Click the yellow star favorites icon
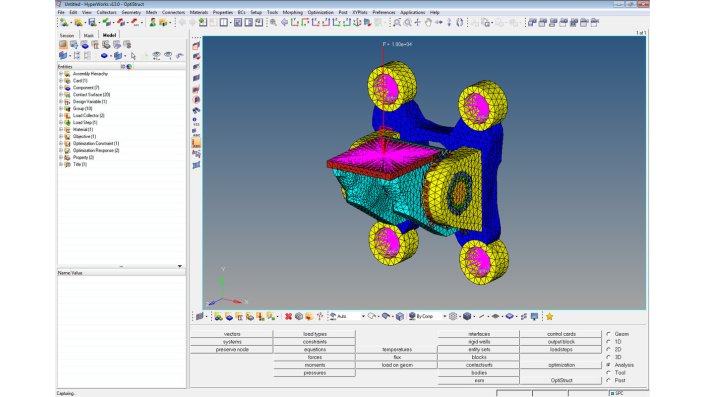The height and width of the screenshot is (397, 705). pyautogui.click(x=549, y=317)
